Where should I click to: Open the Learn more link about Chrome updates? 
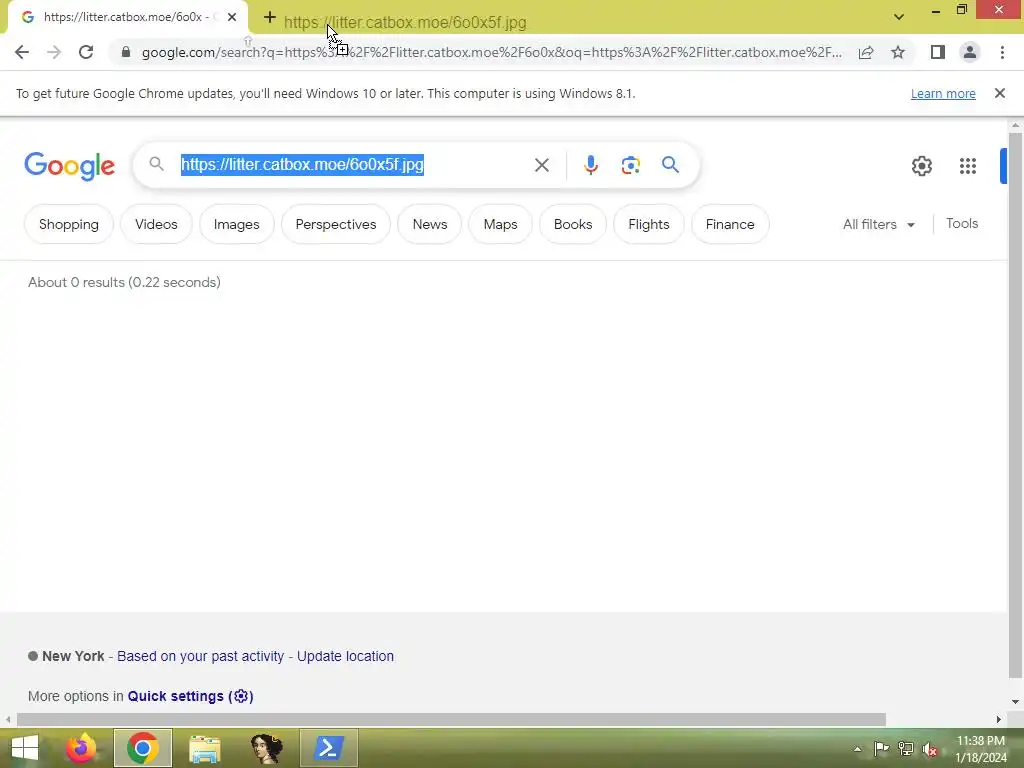(943, 93)
